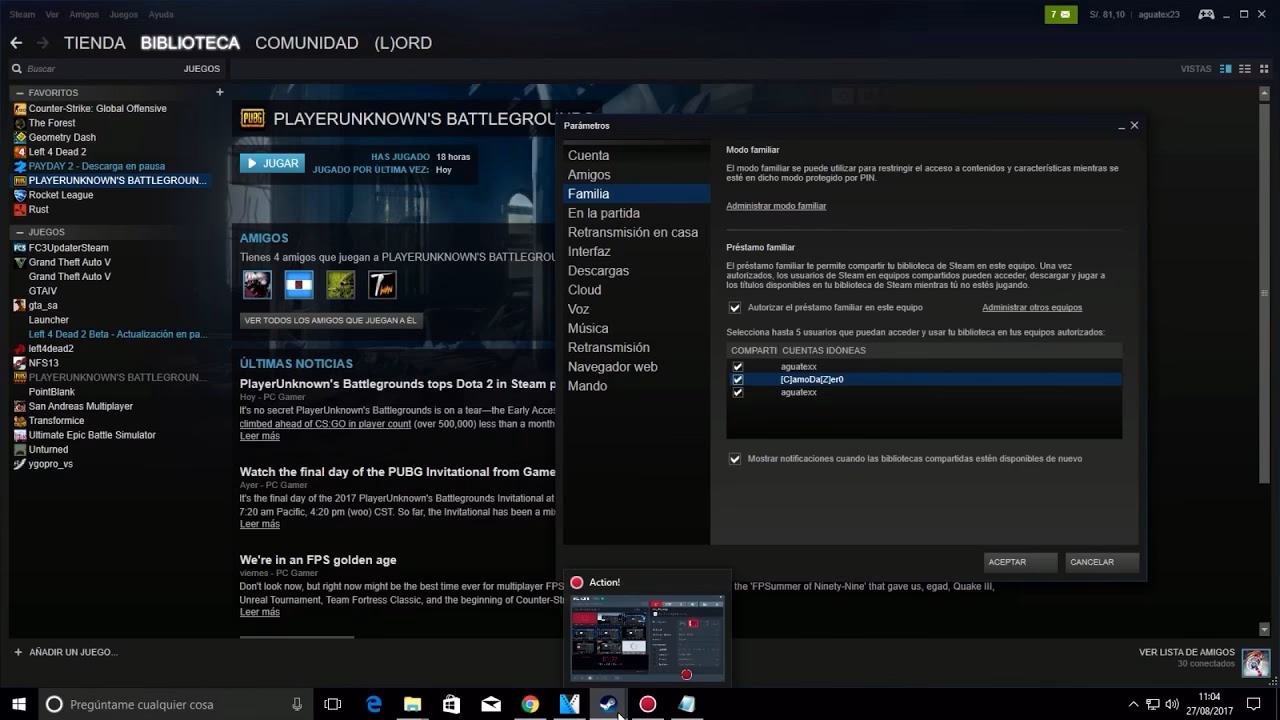Open the green inbox notifications envelope

coord(1060,14)
